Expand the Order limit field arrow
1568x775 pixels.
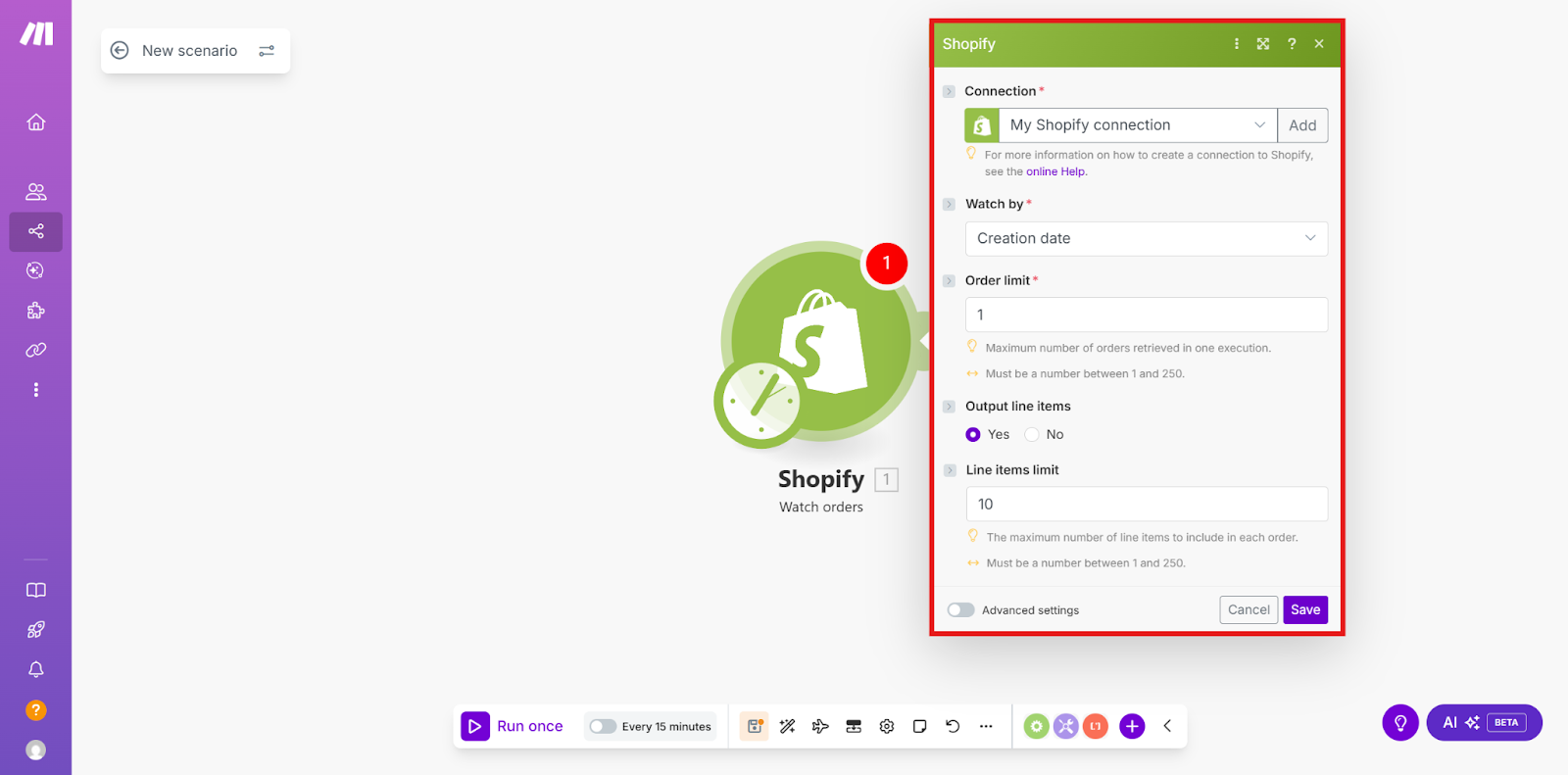pos(949,281)
